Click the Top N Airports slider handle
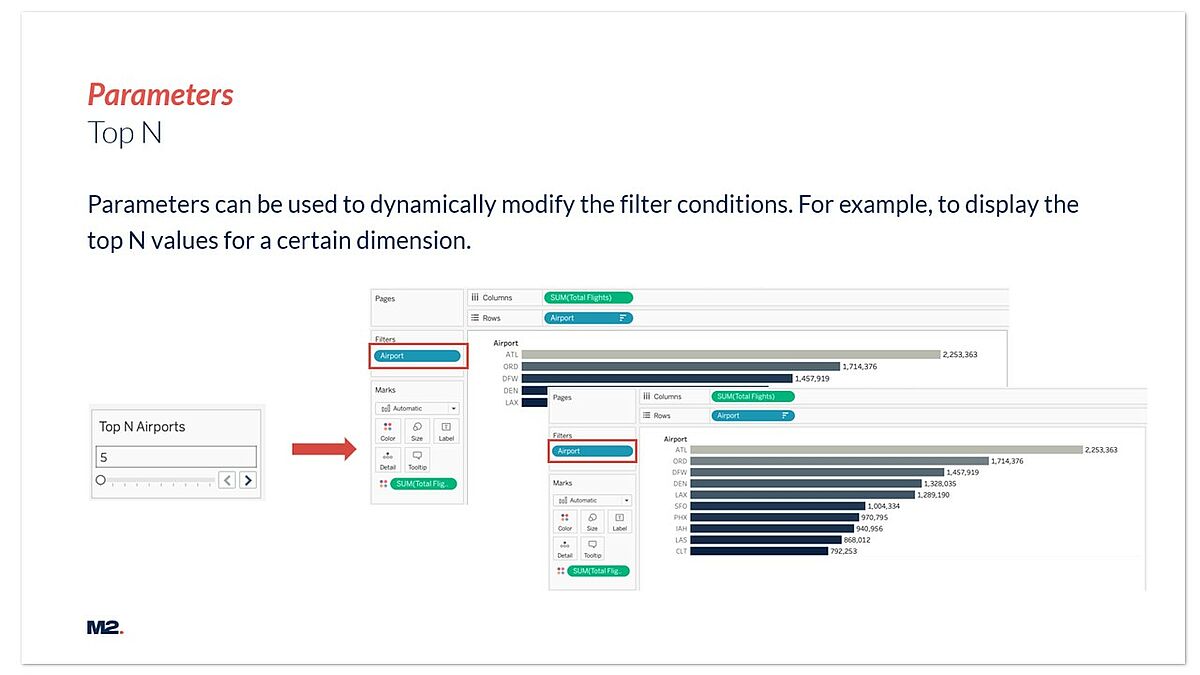This screenshot has height=675, width=1200. [x=101, y=480]
